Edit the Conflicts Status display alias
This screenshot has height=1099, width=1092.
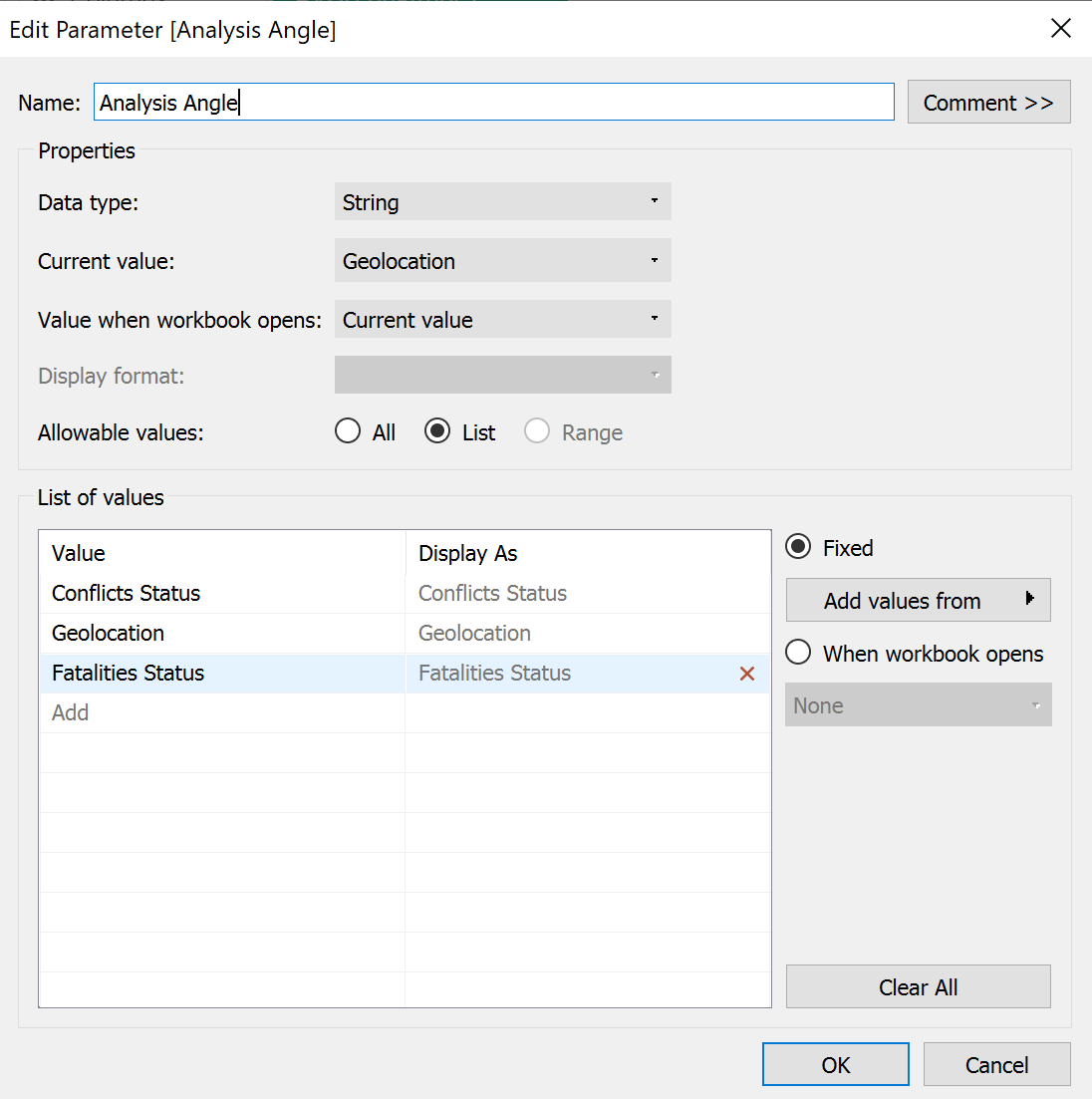(x=493, y=593)
